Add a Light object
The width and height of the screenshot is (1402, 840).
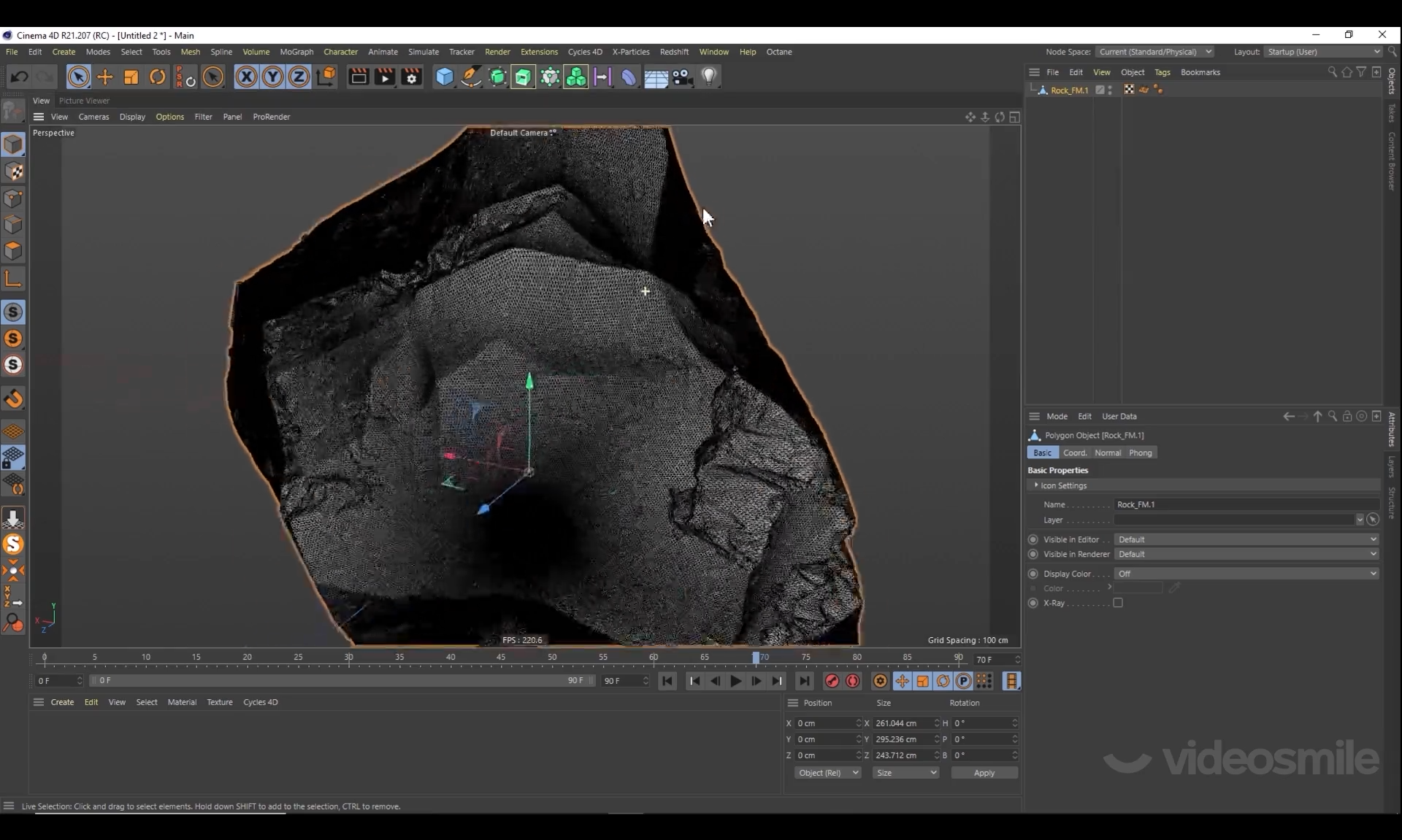coord(708,77)
